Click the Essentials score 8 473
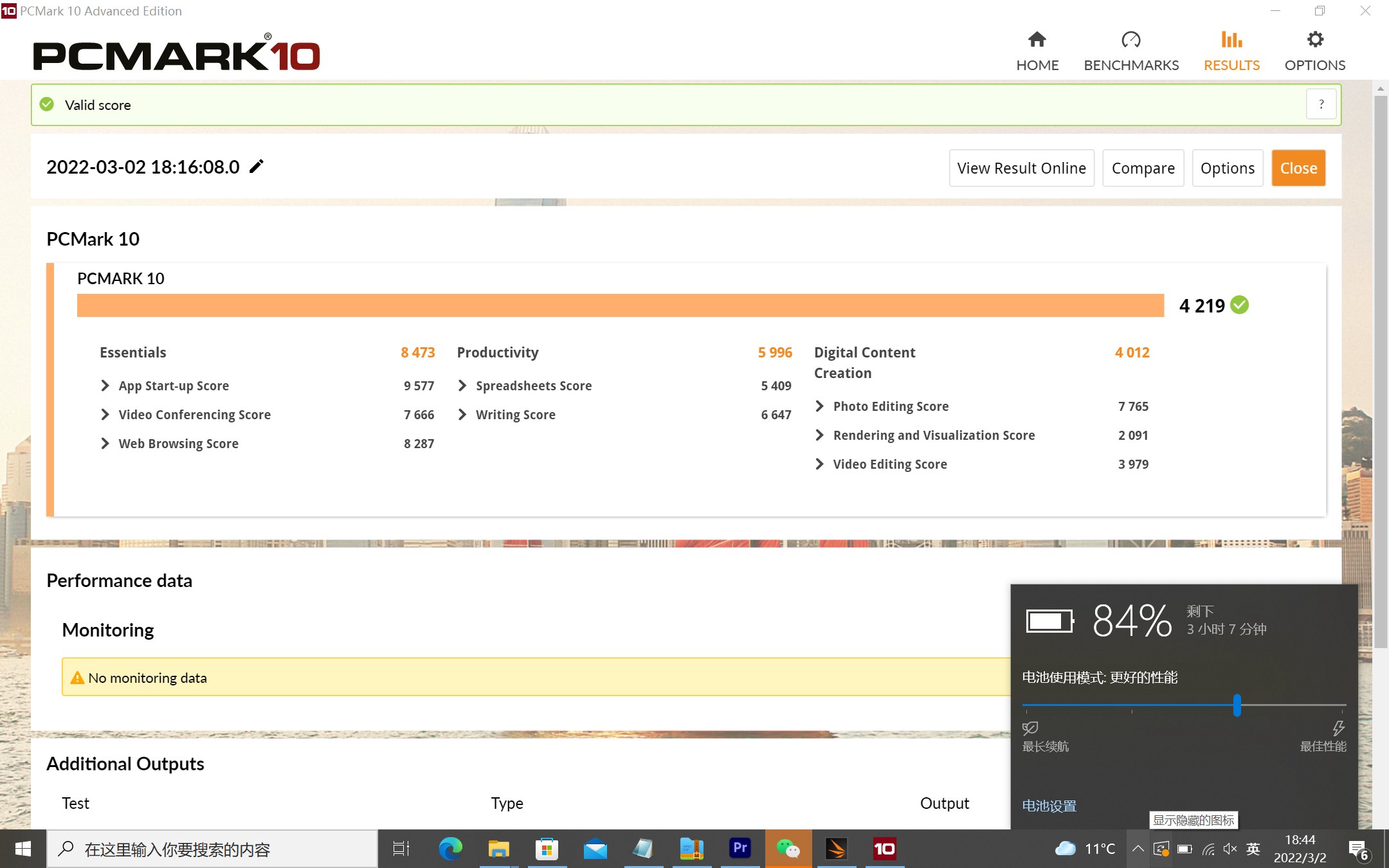1389x868 pixels. click(x=418, y=352)
